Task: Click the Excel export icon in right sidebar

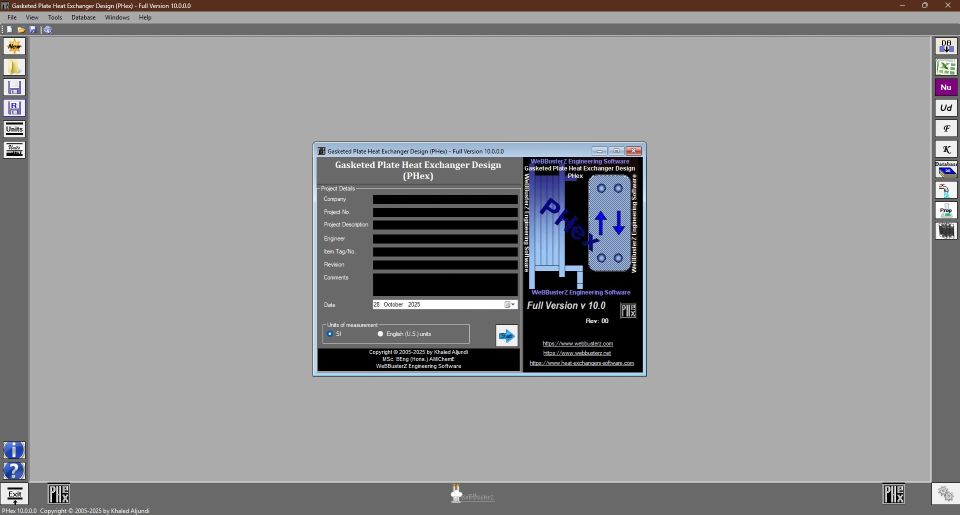Action: (x=946, y=67)
